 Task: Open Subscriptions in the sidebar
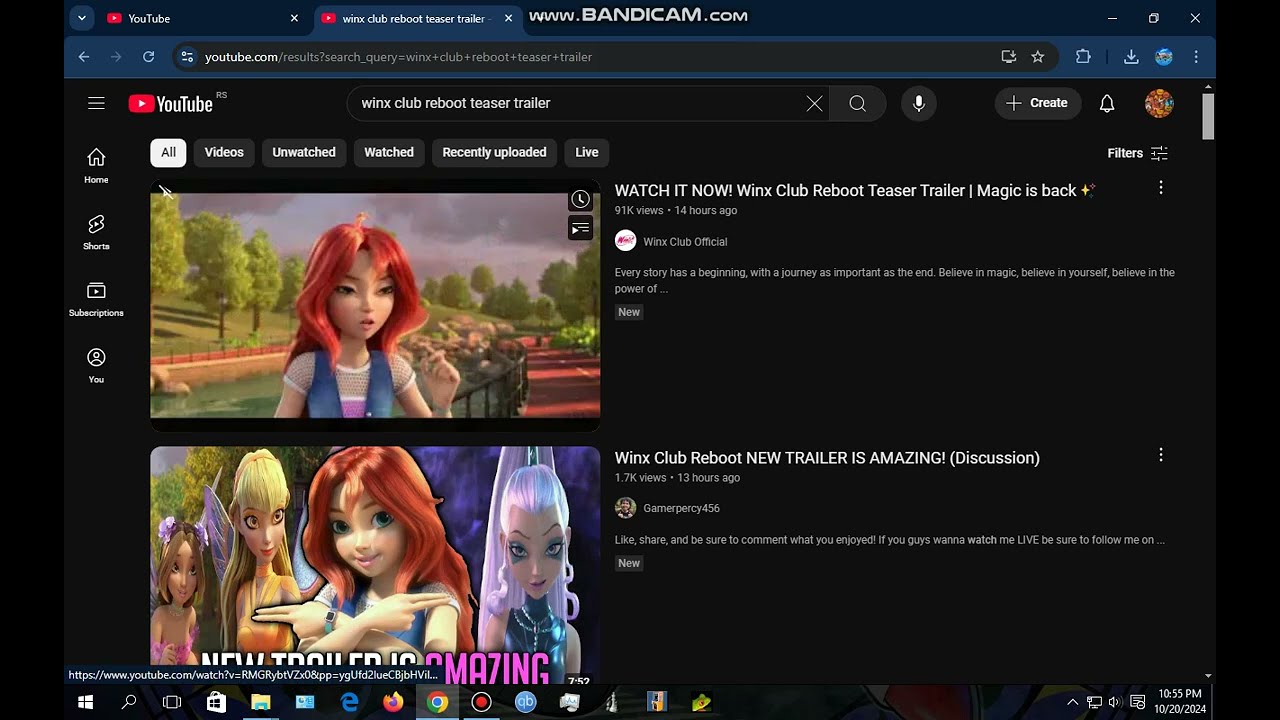(x=96, y=299)
